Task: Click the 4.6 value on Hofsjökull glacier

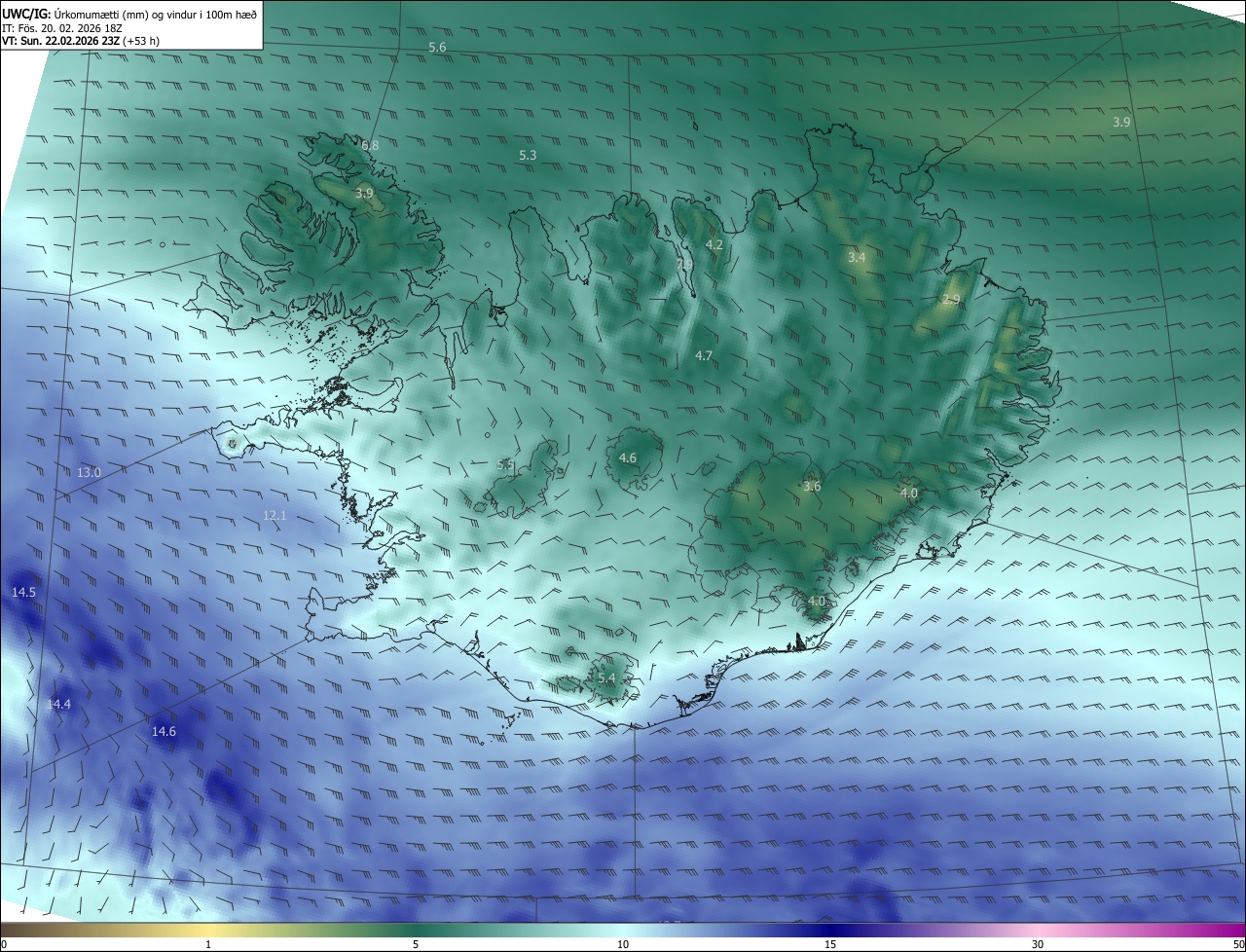Action: click(x=628, y=458)
